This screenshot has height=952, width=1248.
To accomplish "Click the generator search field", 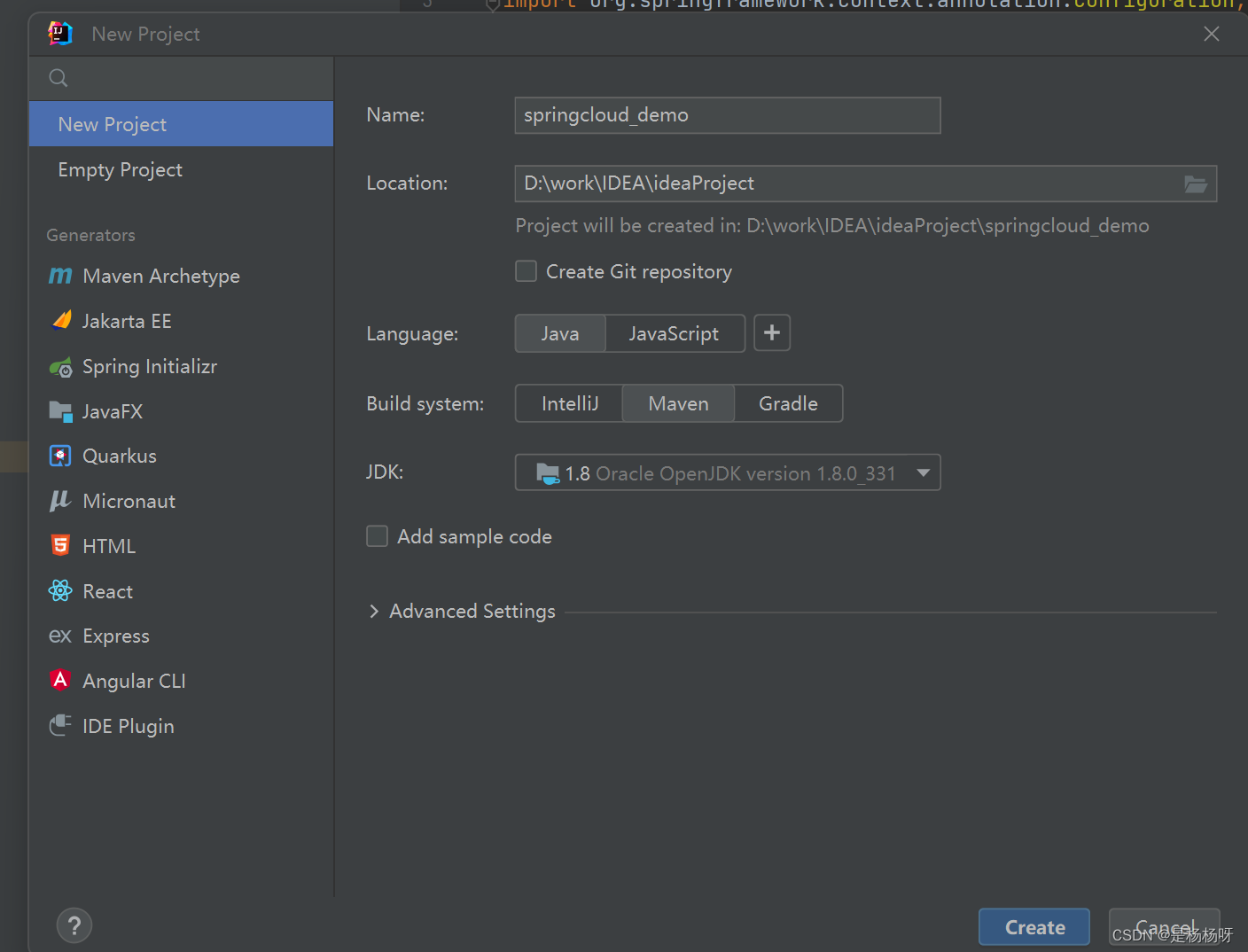I will 181,78.
